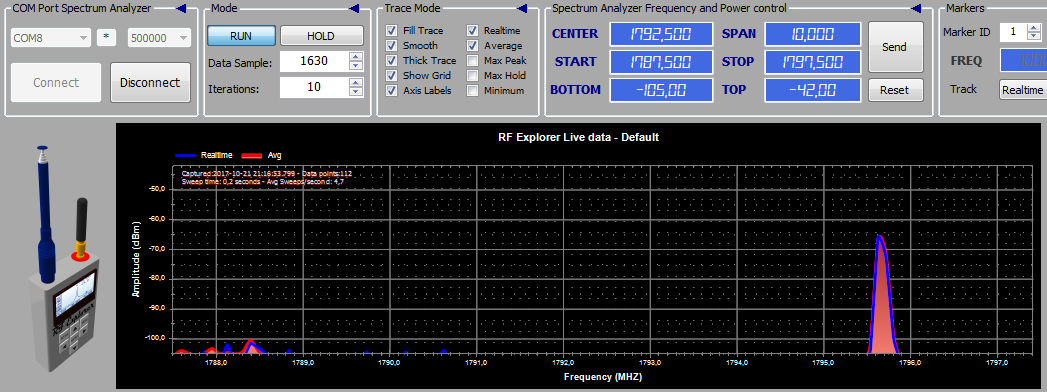The height and width of the screenshot is (392, 1047).
Task: Click the Send button
Action: tap(895, 47)
